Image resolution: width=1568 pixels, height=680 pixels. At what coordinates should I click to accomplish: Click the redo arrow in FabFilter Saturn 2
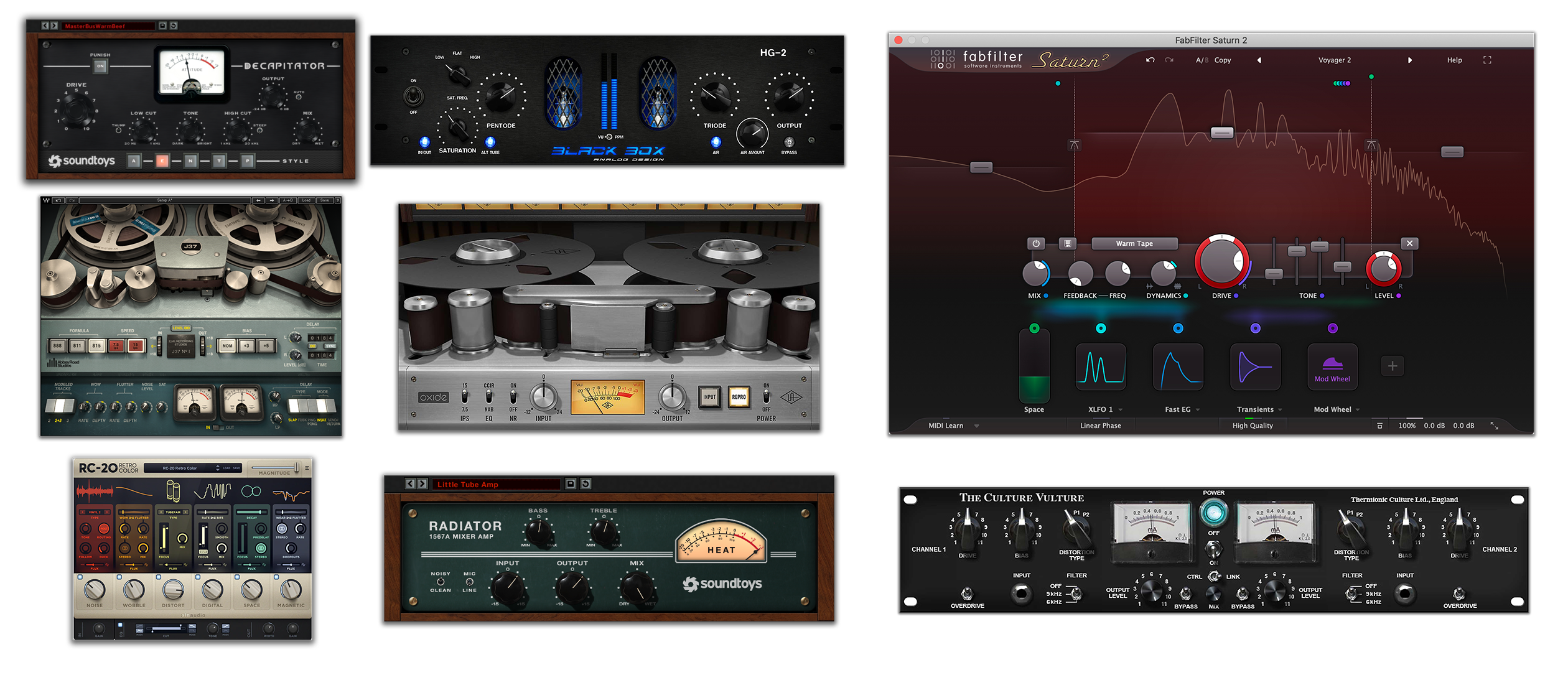pos(1169,60)
